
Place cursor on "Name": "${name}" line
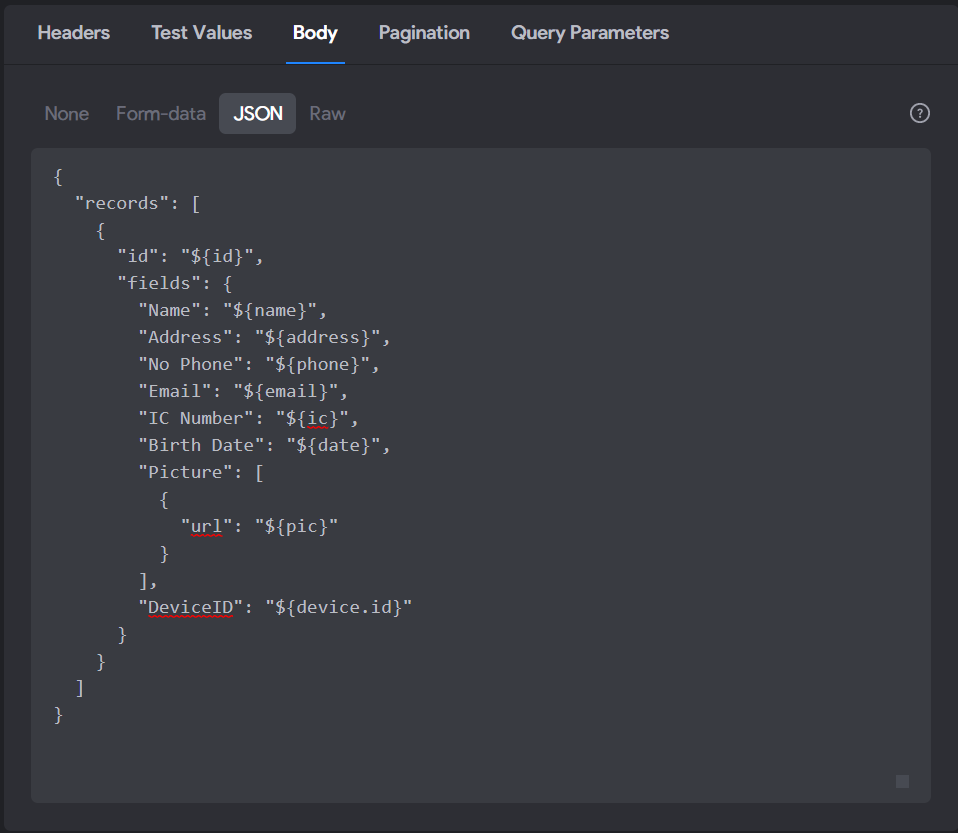[x=232, y=310]
